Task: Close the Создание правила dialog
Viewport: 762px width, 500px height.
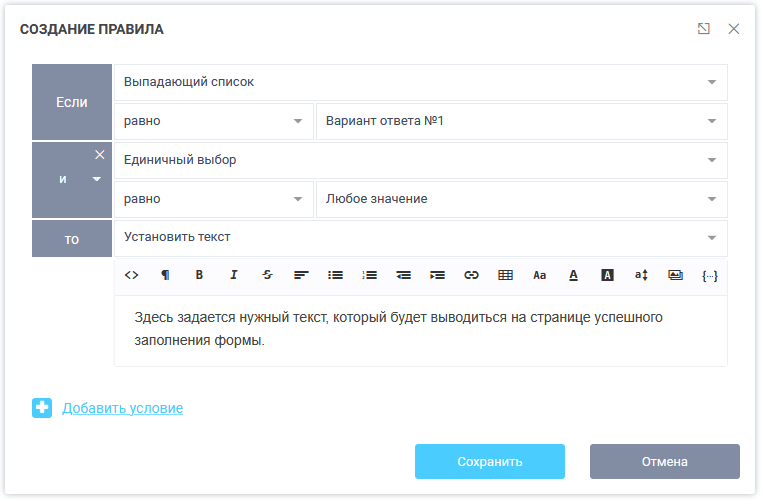Action: (x=734, y=29)
